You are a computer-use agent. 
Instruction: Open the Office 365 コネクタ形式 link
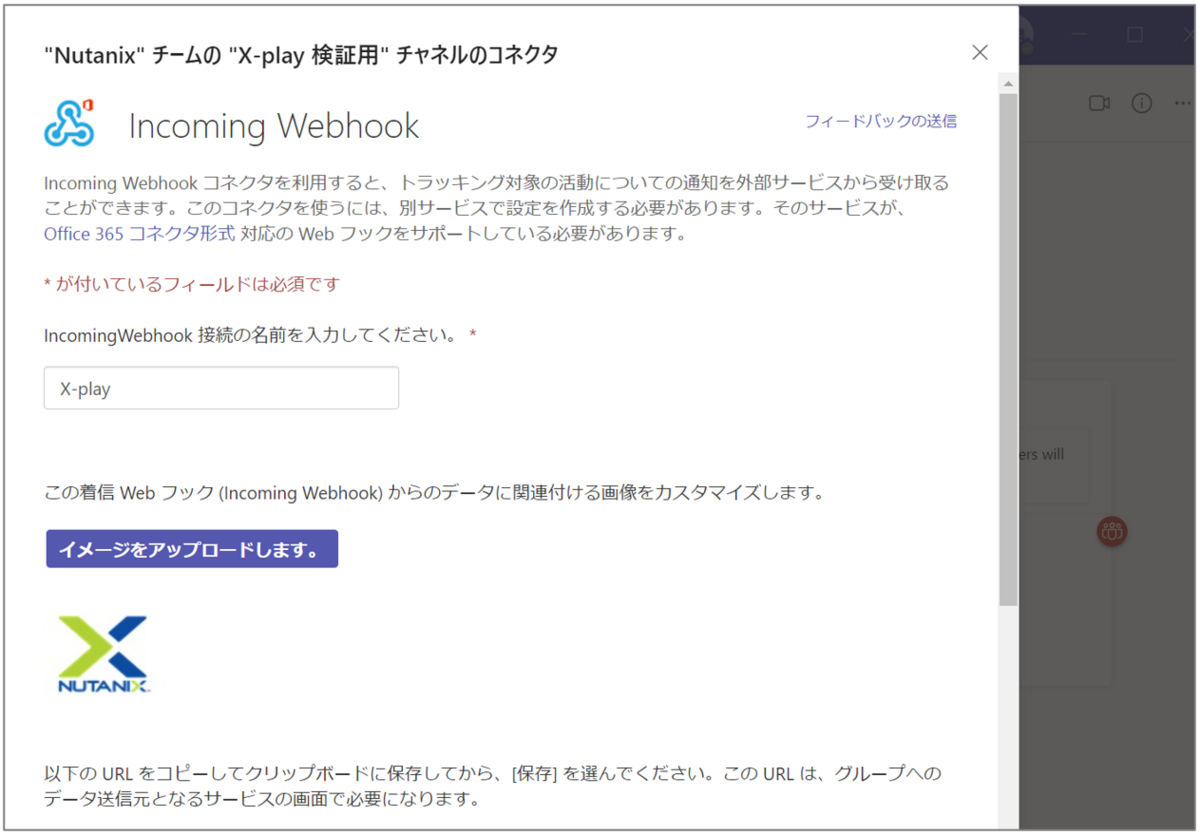click(x=139, y=234)
